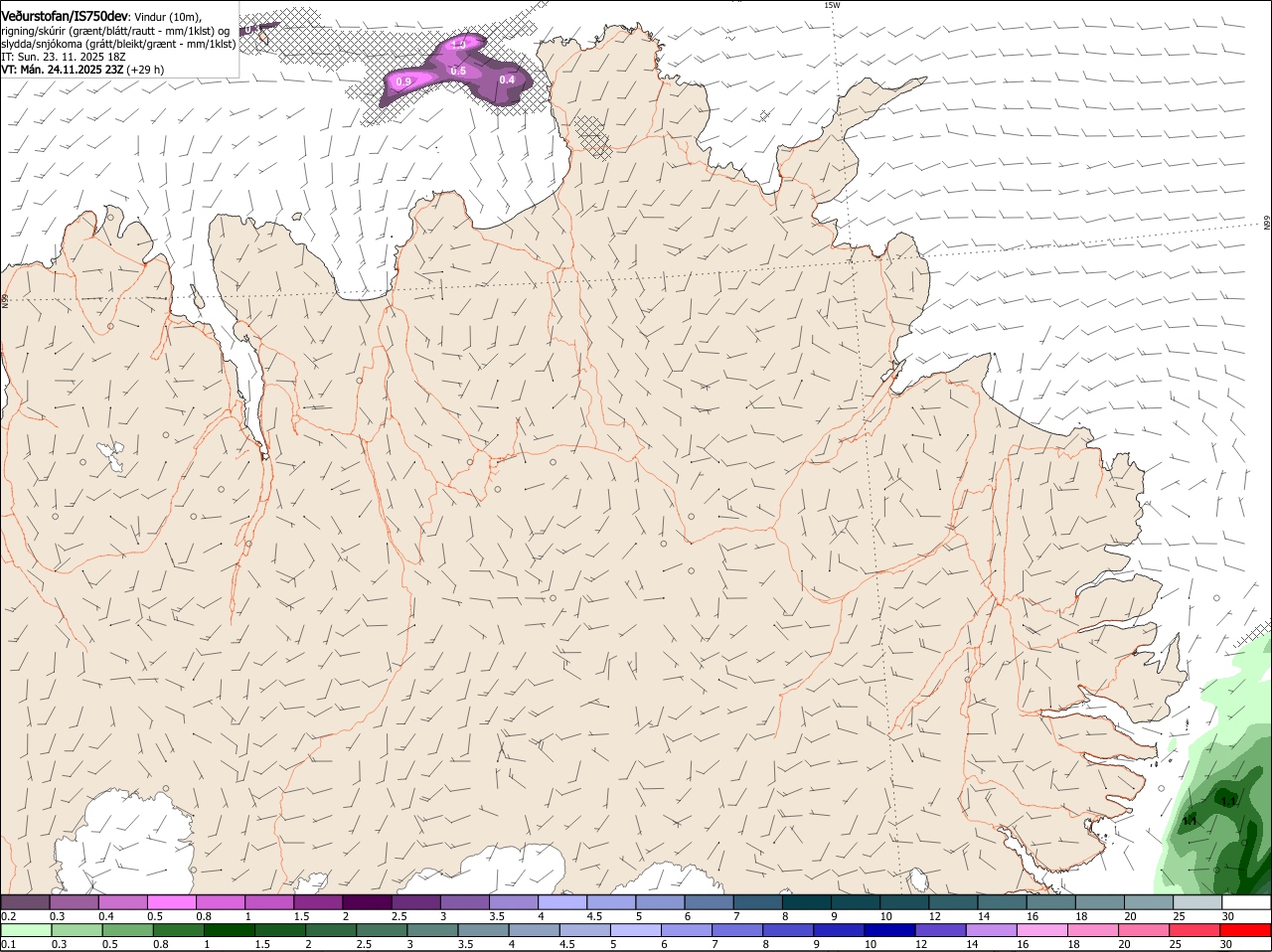
Task: Click the 15W longitude label
Action: click(x=833, y=5)
